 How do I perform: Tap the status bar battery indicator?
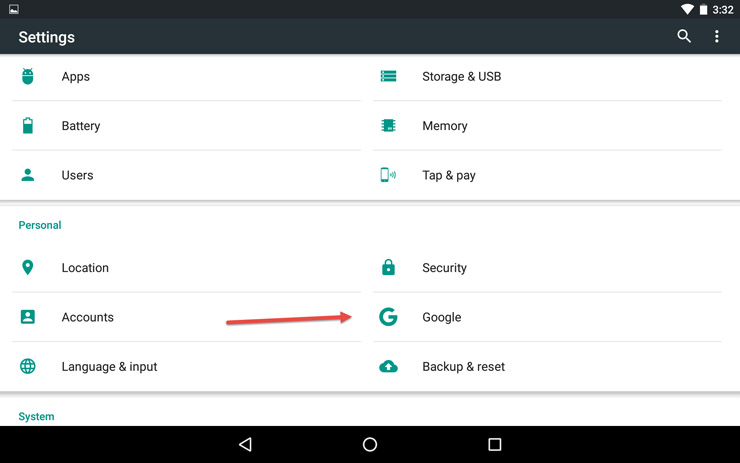703,9
